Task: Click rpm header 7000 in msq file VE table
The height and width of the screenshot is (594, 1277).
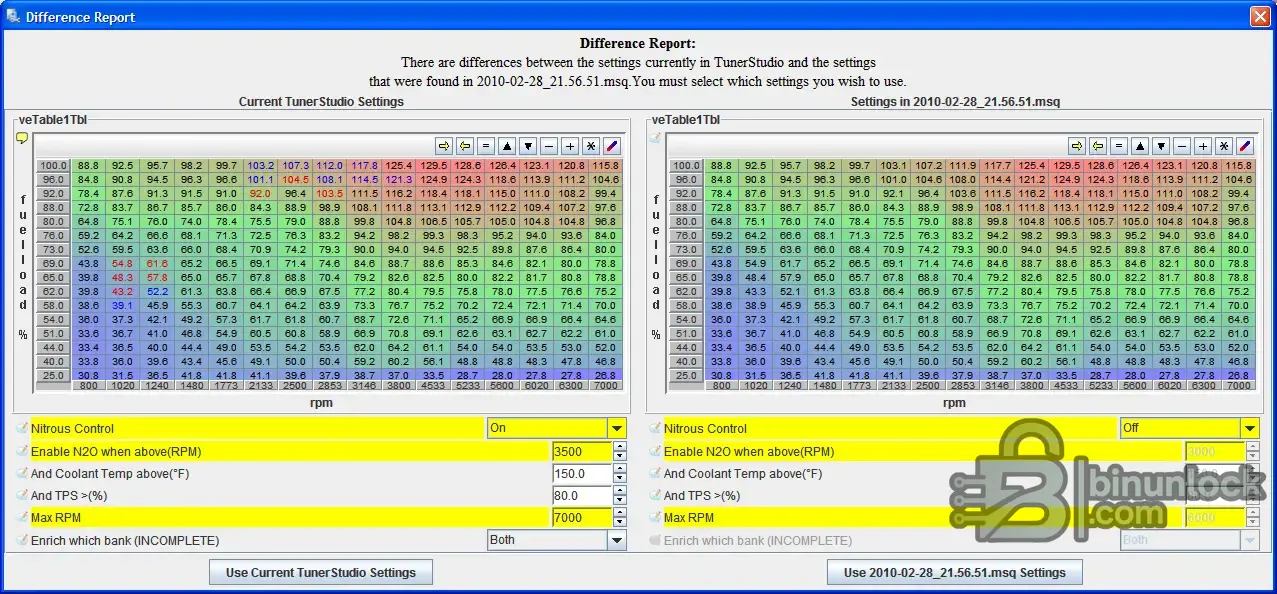Action: pyautogui.click(x=1238, y=385)
